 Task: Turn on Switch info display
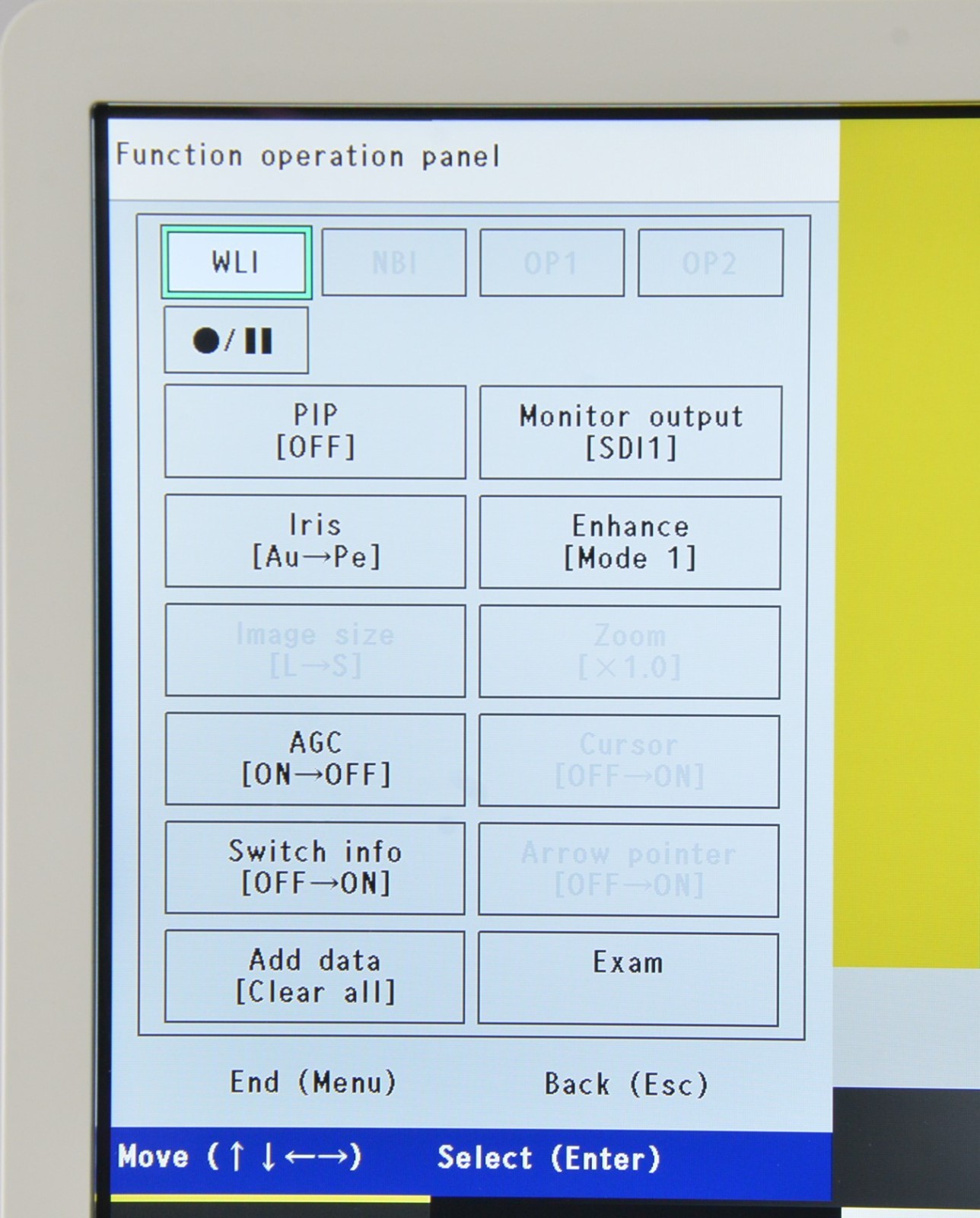[x=314, y=868]
